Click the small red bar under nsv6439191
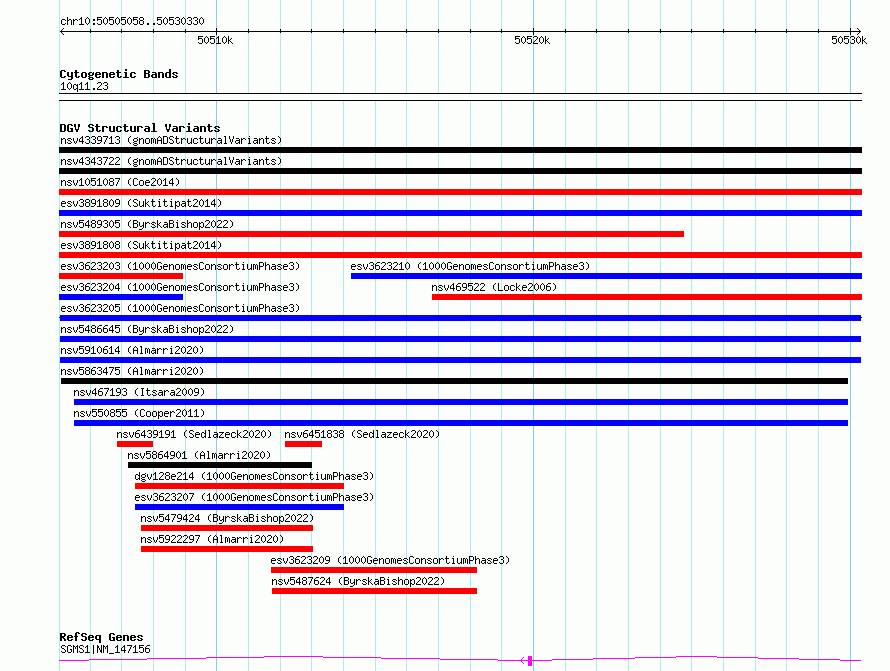 135,444
